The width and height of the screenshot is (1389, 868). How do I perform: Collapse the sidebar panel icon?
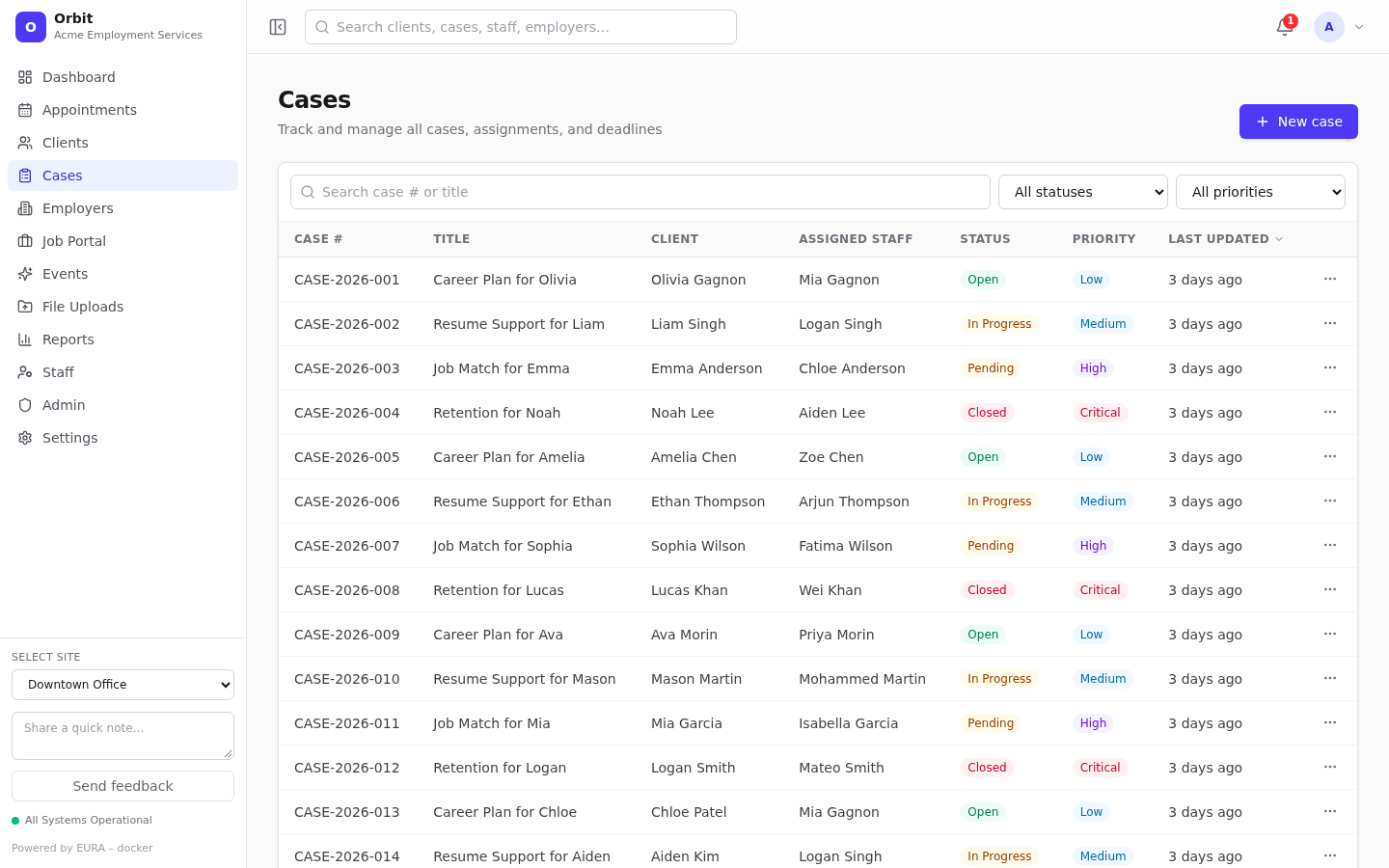(x=278, y=27)
